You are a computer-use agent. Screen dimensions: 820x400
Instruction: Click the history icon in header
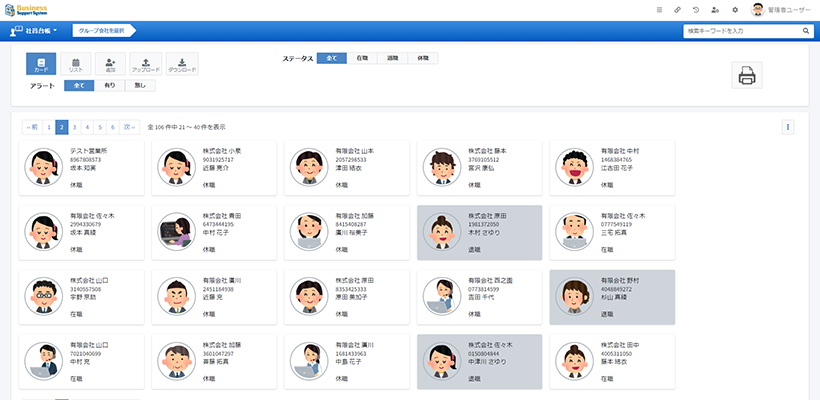695,9
